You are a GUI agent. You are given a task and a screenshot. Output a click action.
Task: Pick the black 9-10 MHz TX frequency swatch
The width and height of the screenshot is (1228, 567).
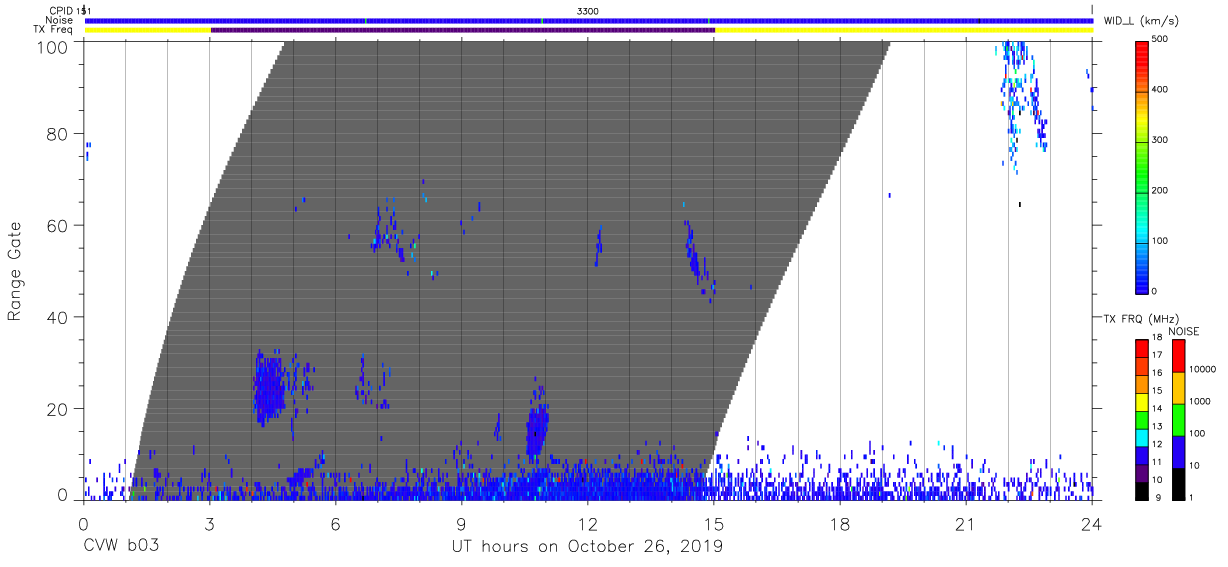point(1140,490)
